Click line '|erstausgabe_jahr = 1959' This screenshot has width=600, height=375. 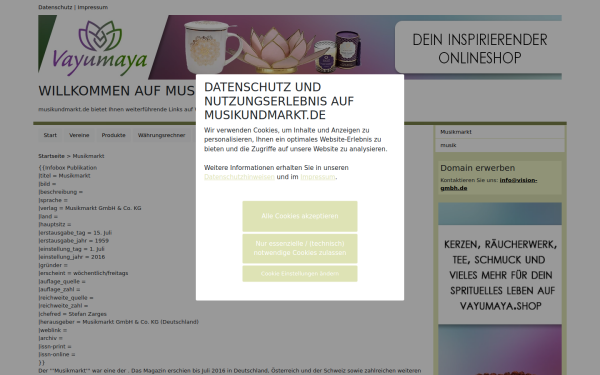click(x=73, y=241)
